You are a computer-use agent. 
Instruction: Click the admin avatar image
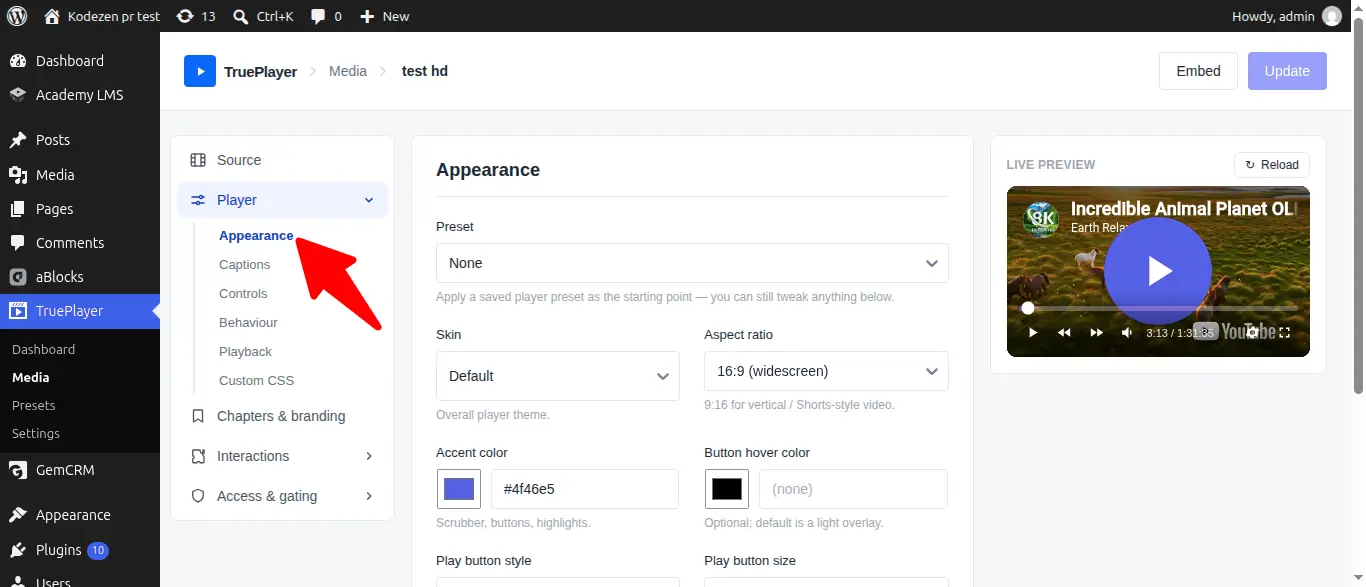click(x=1331, y=16)
